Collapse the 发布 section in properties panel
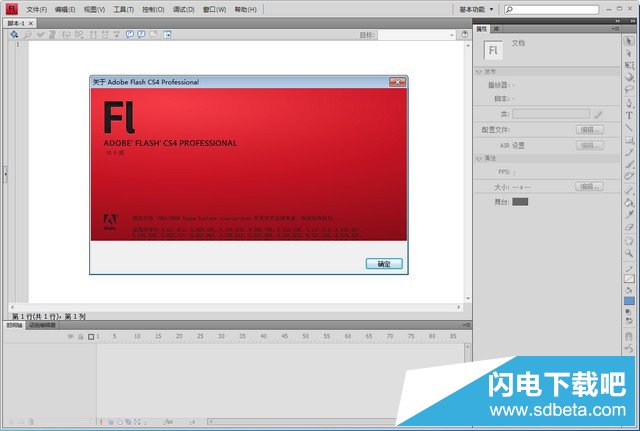 coord(479,72)
